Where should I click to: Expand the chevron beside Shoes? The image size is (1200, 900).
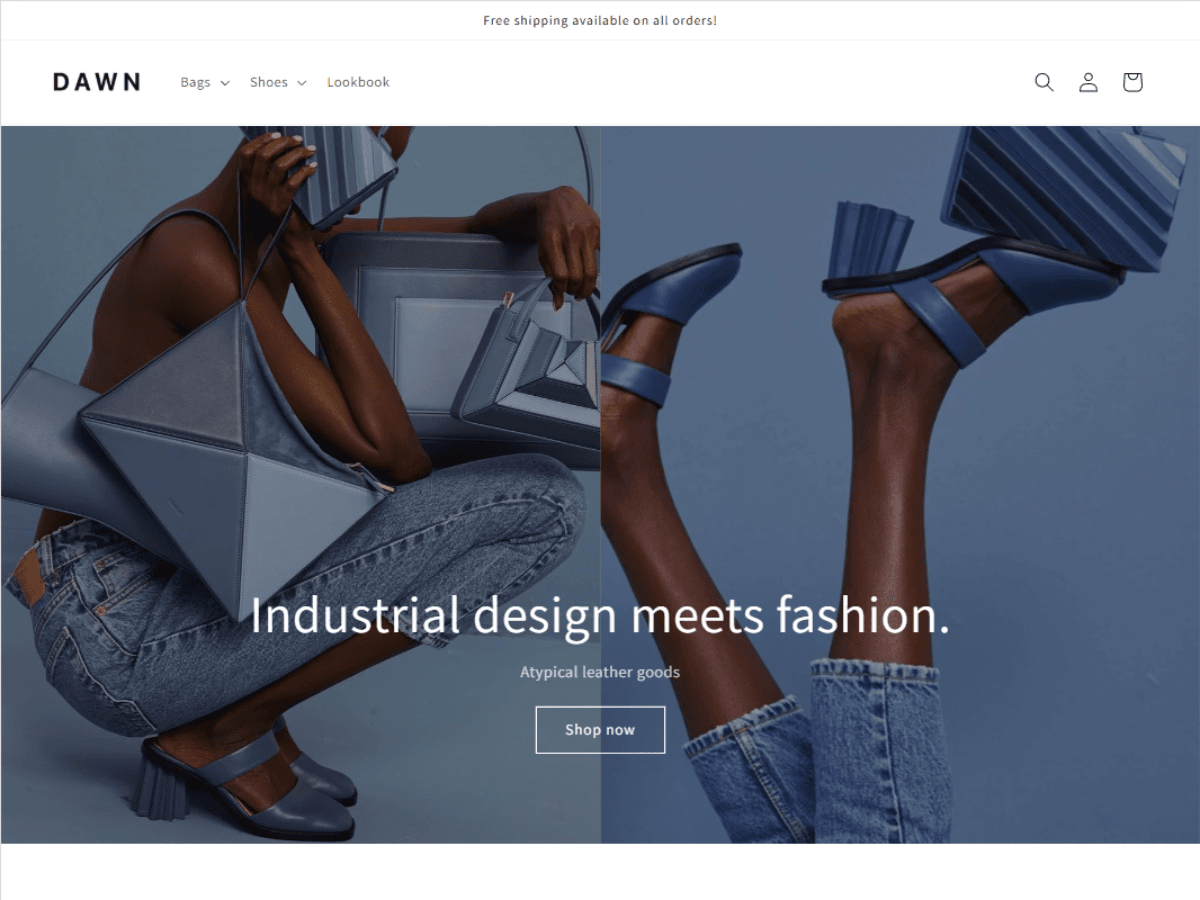[x=301, y=83]
